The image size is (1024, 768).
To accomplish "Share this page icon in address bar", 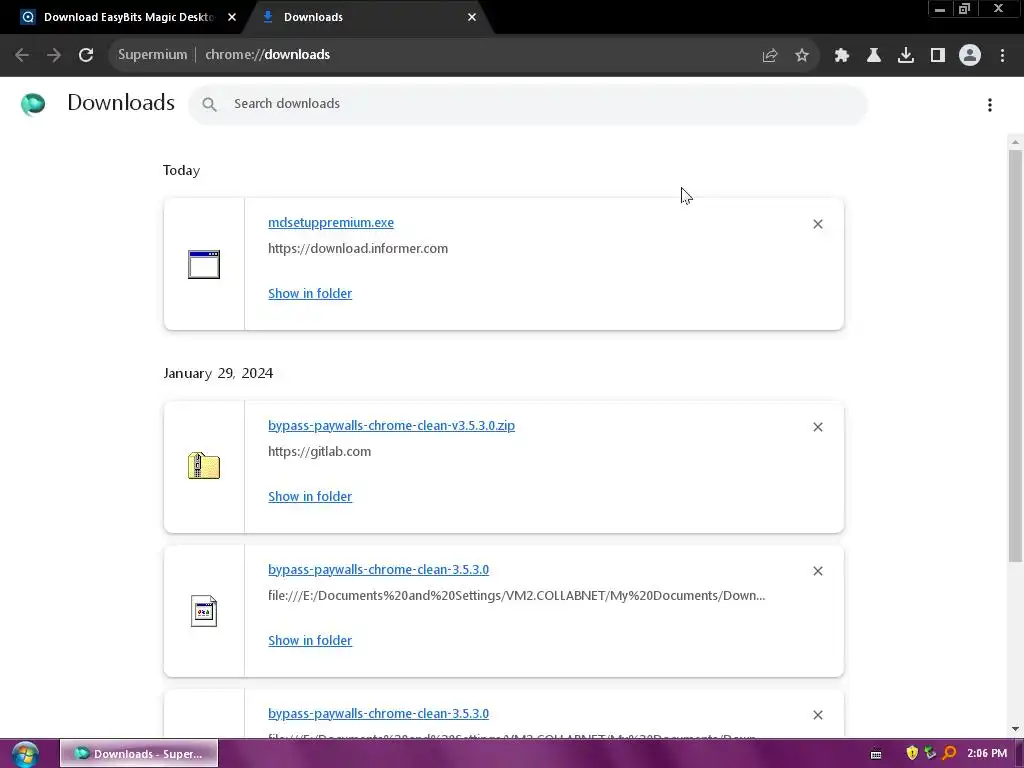I will click(769, 56).
